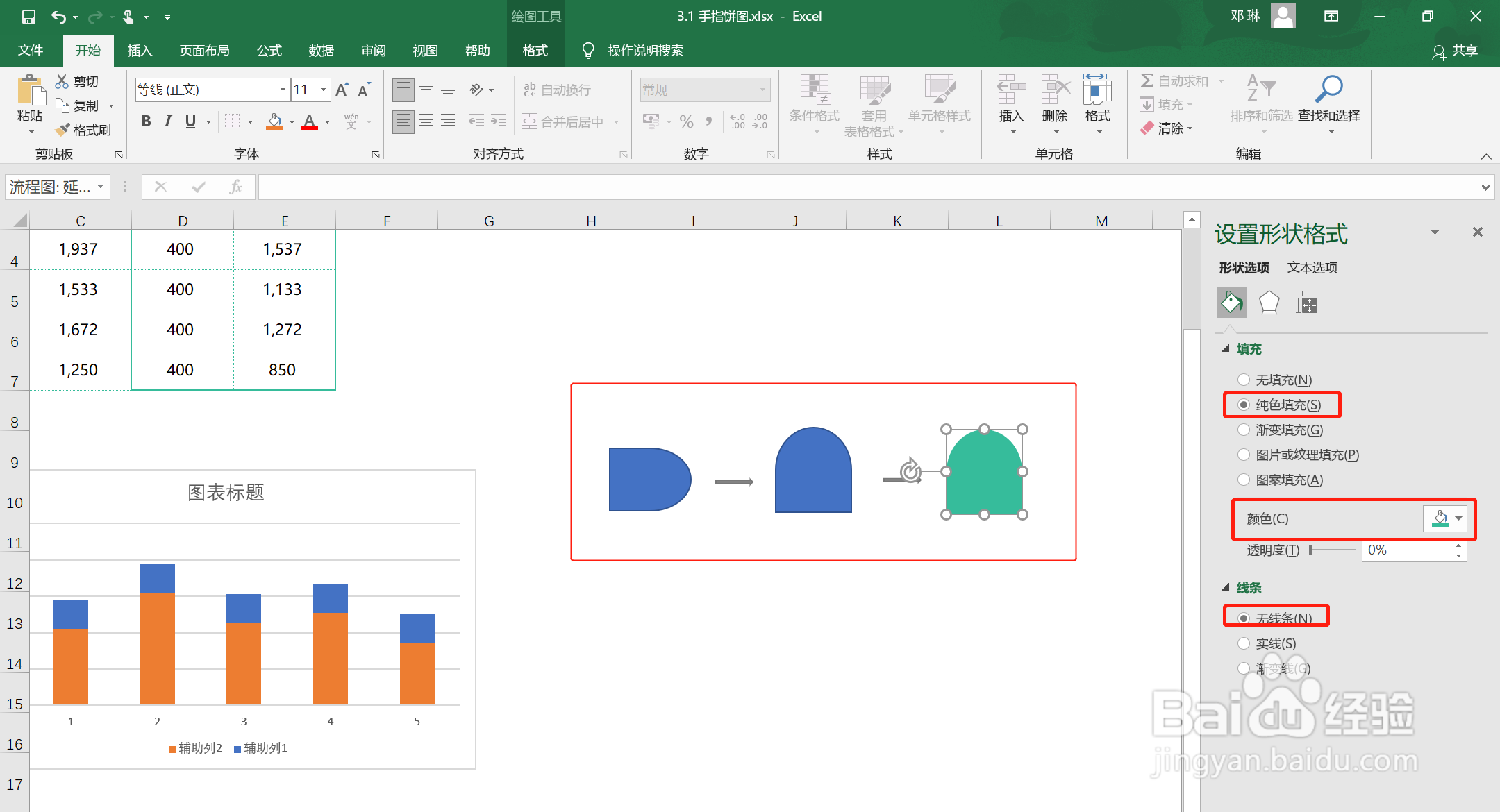The height and width of the screenshot is (812, 1500).
Task: Click the Merge and Center icon
Action: click(530, 122)
